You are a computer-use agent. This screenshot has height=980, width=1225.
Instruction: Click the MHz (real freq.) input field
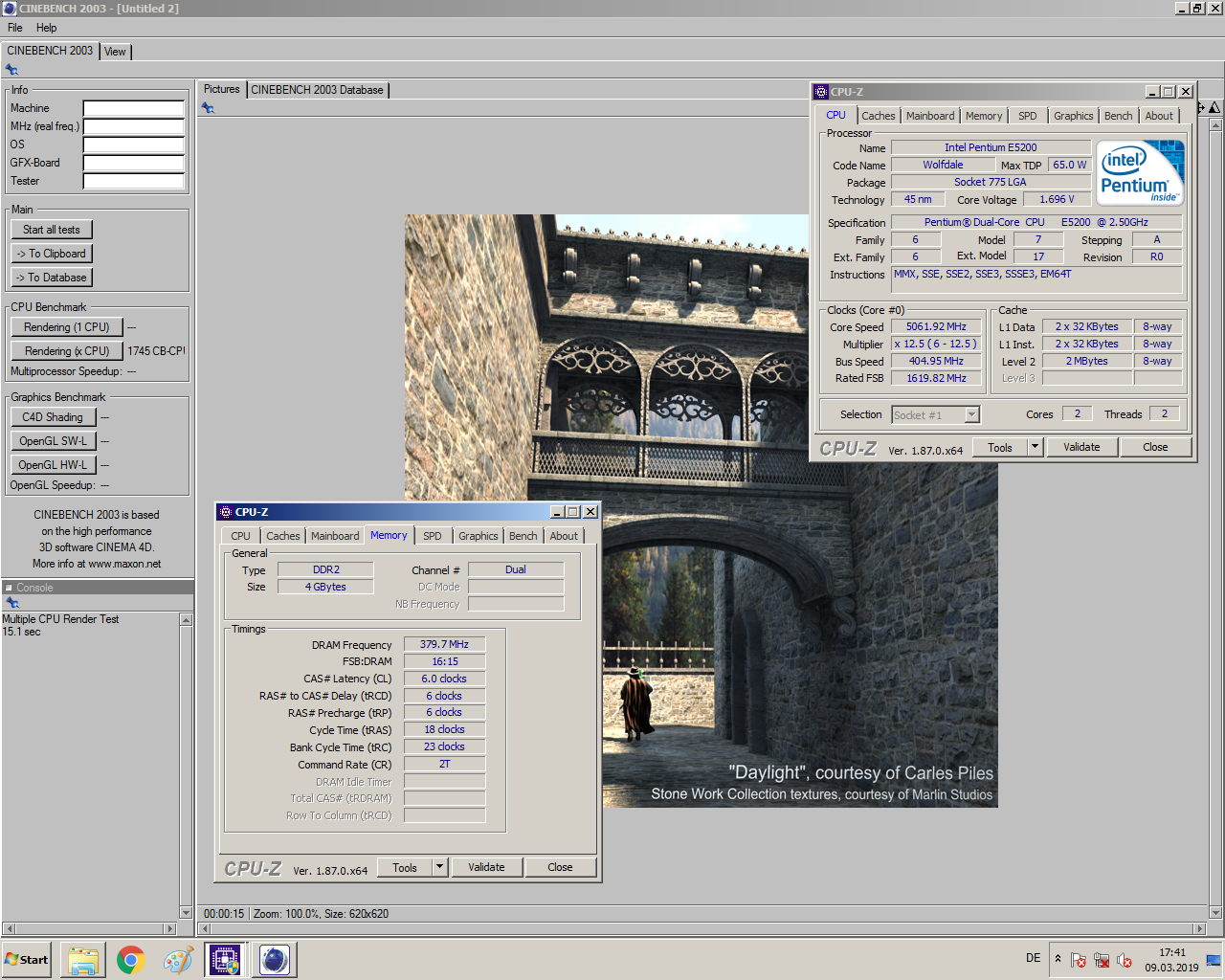tap(133, 126)
